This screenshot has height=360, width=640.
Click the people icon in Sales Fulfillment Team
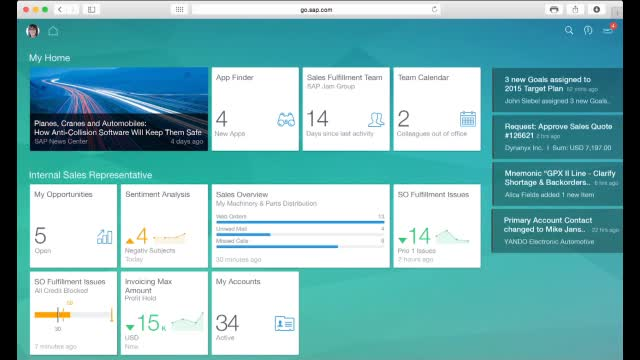(x=376, y=120)
